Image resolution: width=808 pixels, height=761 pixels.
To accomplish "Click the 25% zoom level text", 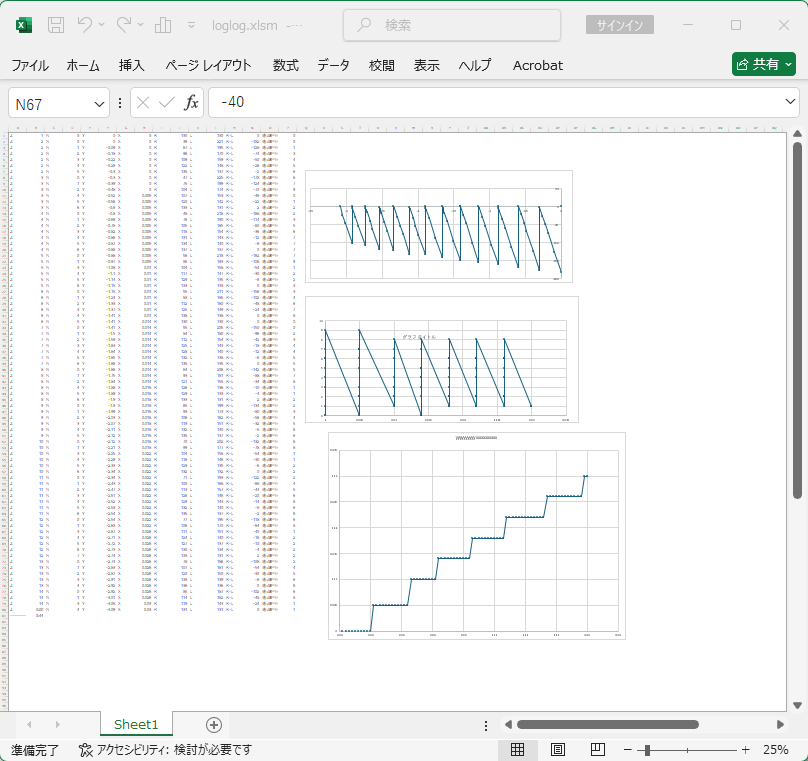I will pyautogui.click(x=776, y=750).
